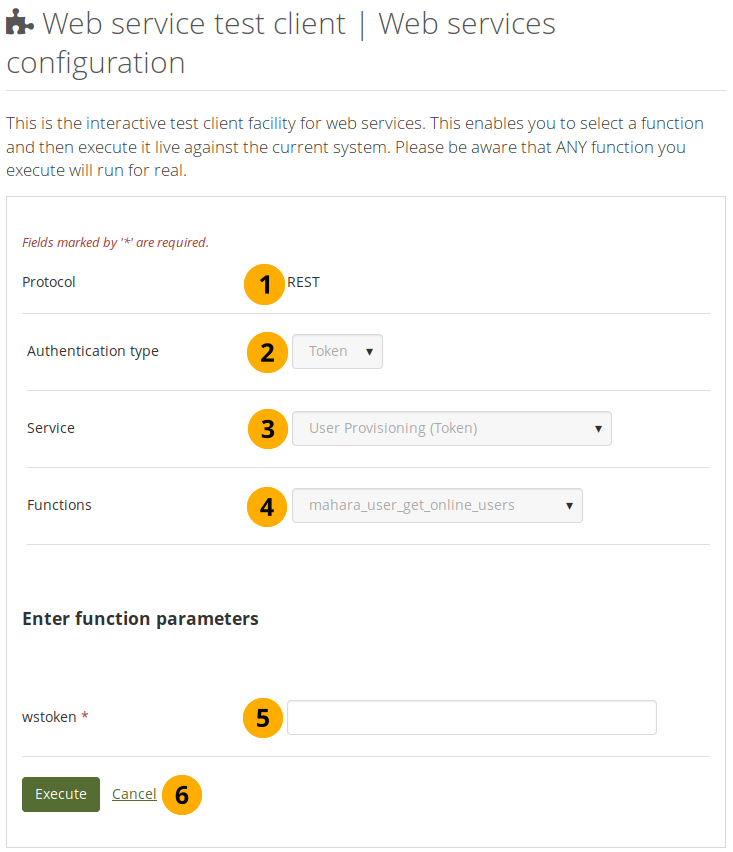Click the REST protocol value
Viewport: 733px width, 852px height.
coord(304,282)
